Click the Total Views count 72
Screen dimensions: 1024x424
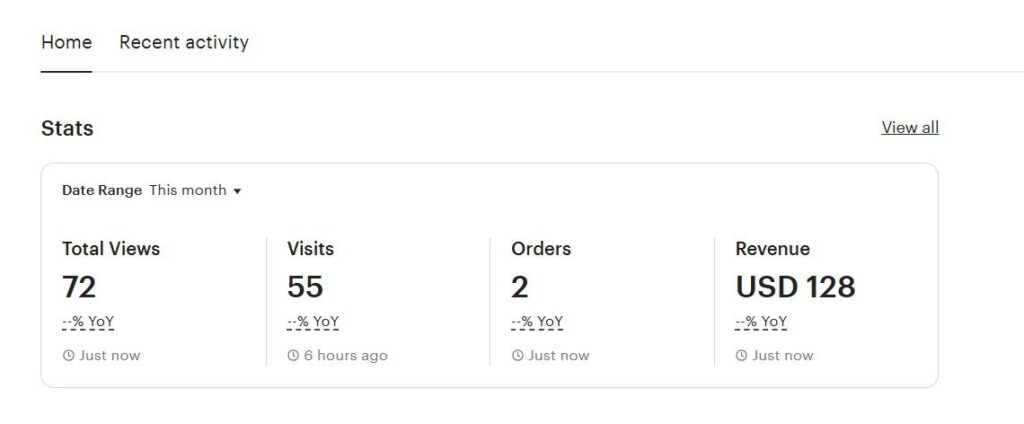tap(79, 287)
